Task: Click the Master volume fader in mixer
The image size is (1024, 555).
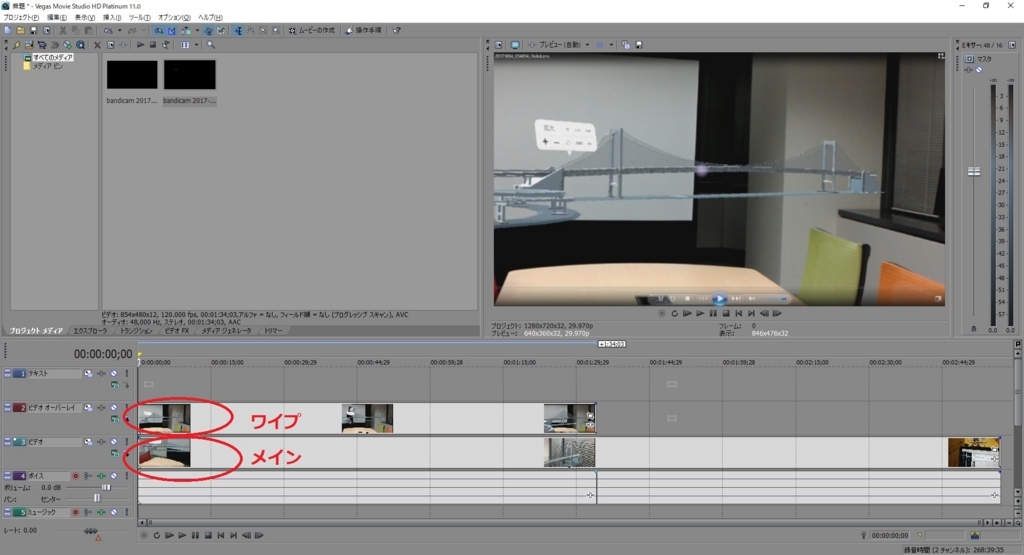Action: click(x=974, y=171)
